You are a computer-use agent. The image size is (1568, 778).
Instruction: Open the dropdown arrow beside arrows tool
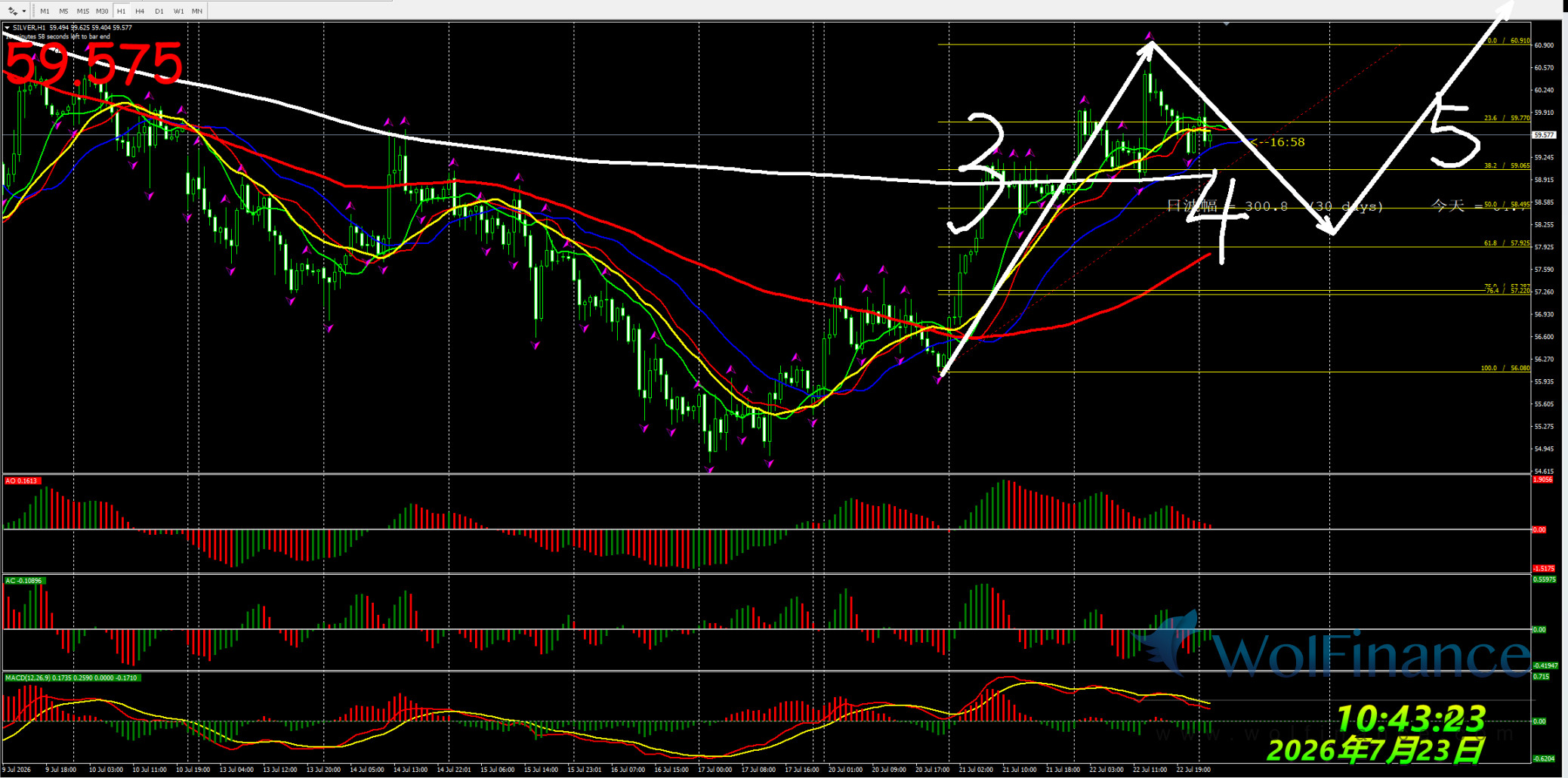tap(24, 11)
